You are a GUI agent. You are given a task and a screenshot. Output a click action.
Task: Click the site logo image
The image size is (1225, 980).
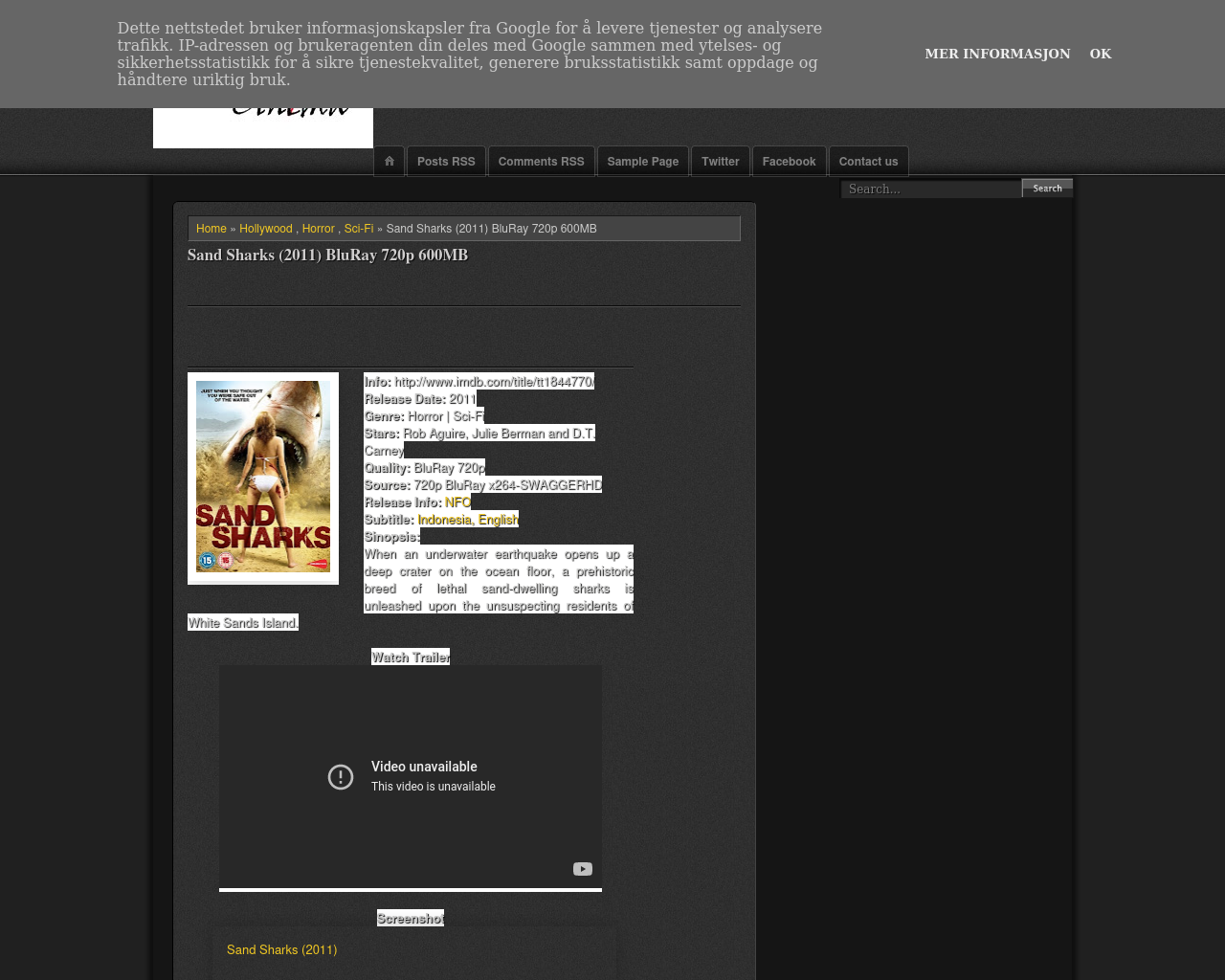point(263,126)
